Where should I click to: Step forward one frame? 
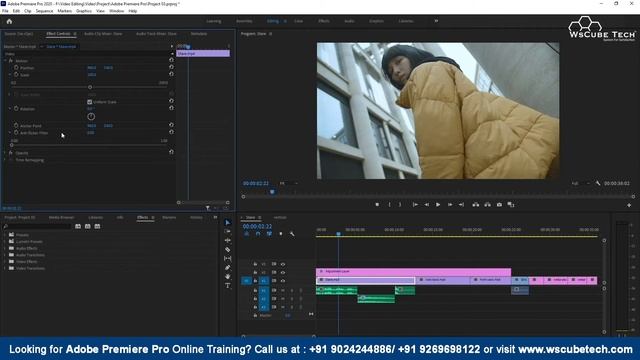point(450,204)
